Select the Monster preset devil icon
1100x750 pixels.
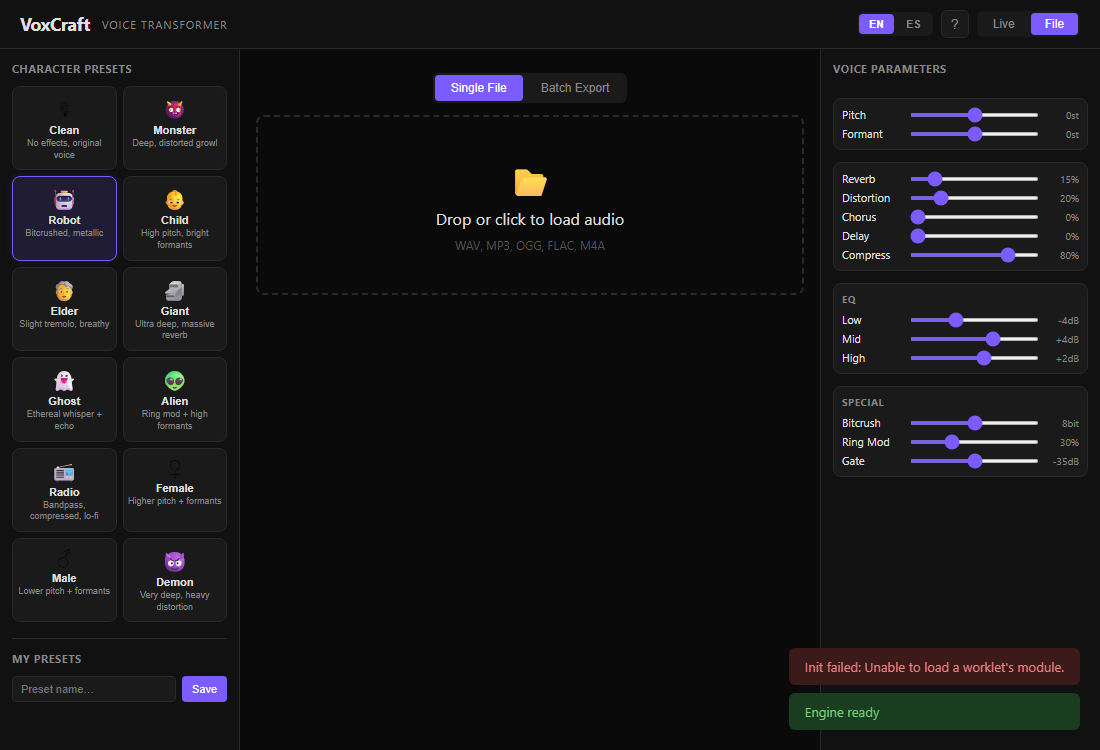click(x=175, y=109)
